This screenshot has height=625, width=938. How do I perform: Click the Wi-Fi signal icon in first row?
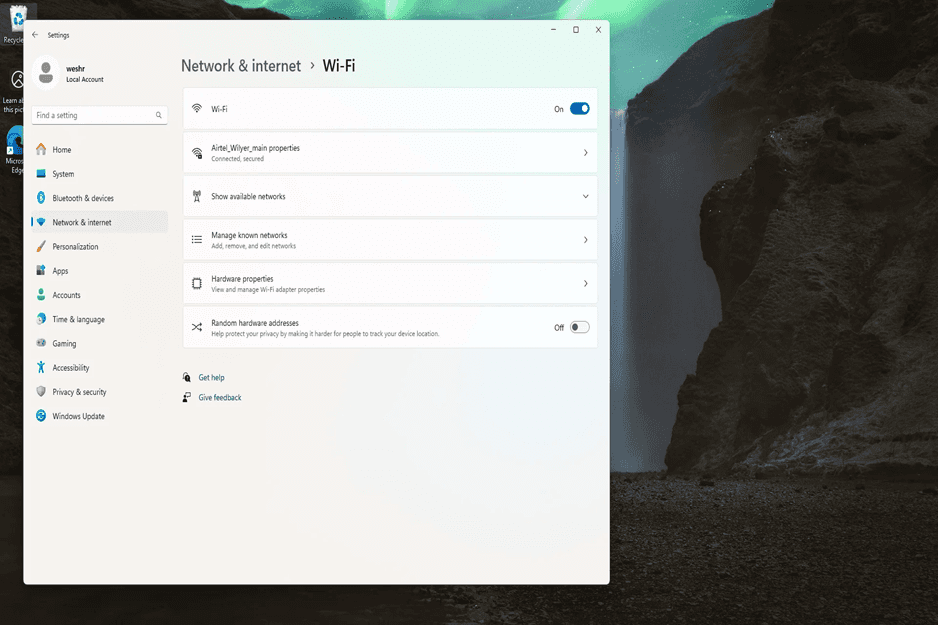point(197,108)
